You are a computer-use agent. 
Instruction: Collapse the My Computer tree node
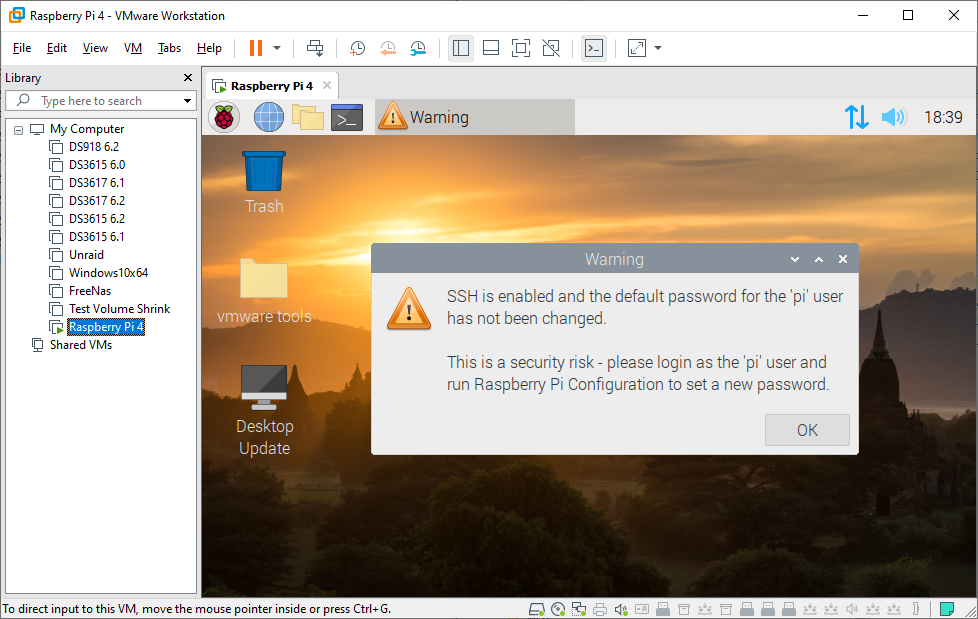pyautogui.click(x=18, y=130)
